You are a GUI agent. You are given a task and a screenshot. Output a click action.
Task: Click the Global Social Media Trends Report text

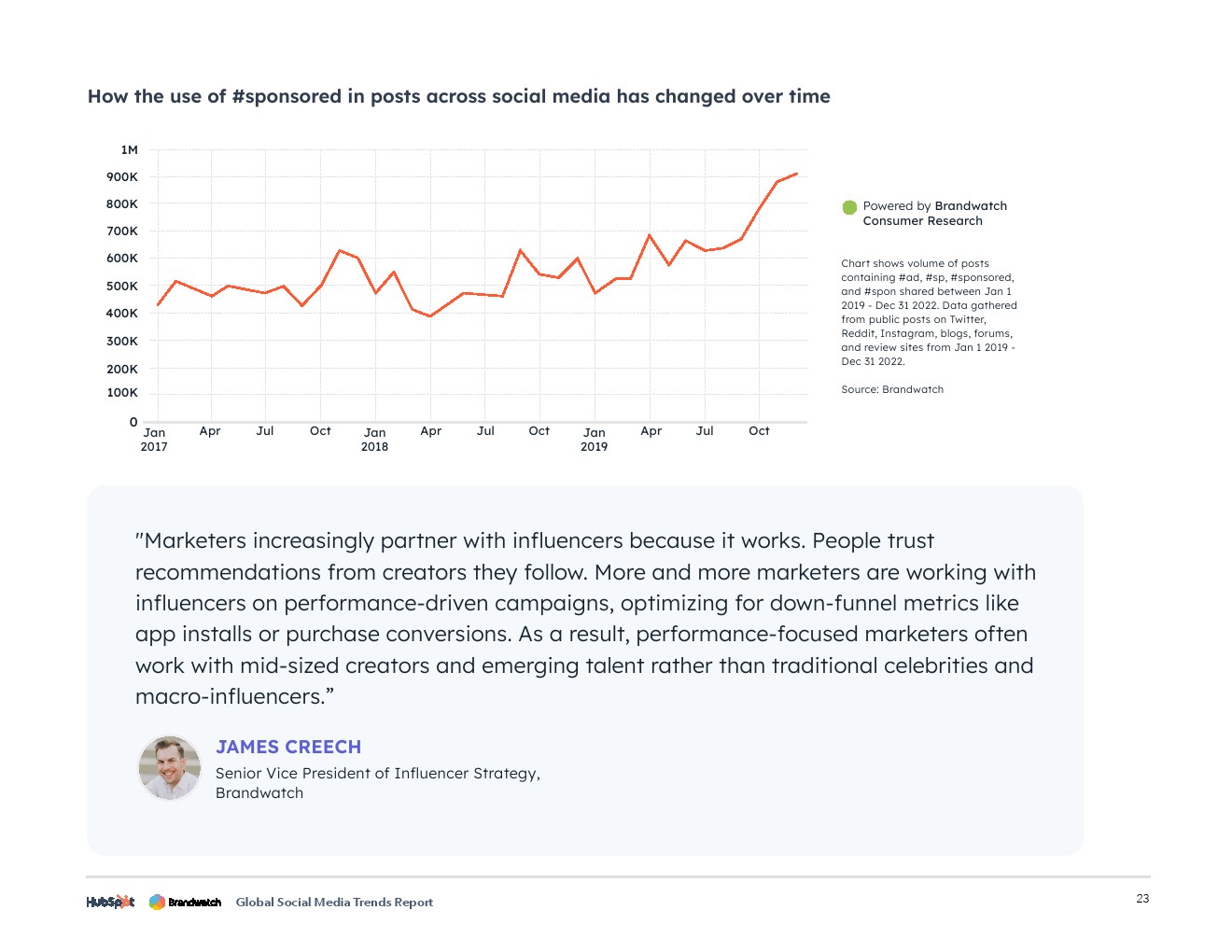point(334,902)
